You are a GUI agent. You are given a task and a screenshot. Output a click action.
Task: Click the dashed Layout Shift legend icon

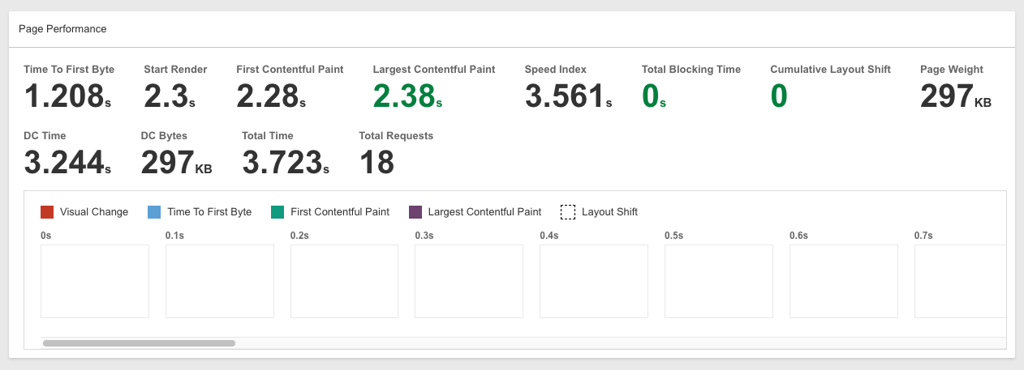[568, 212]
